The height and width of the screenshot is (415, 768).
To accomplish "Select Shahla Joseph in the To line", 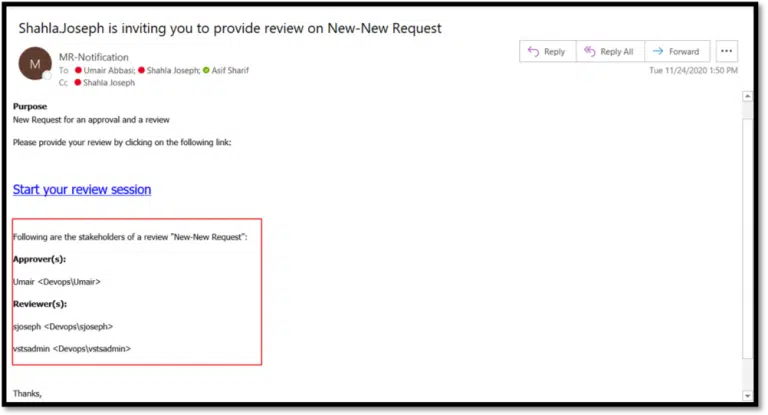I will [x=173, y=71].
